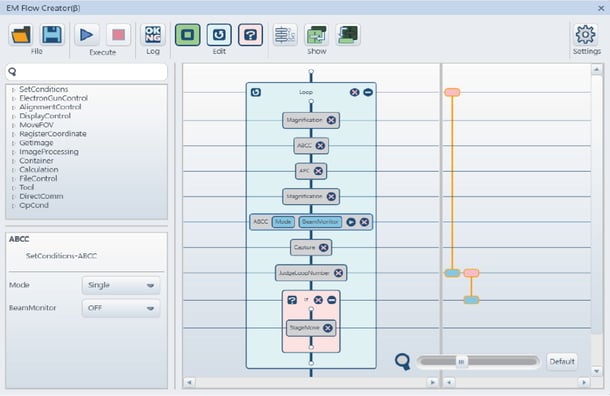Open the Settings gear
The image size is (610, 396).
[585, 35]
